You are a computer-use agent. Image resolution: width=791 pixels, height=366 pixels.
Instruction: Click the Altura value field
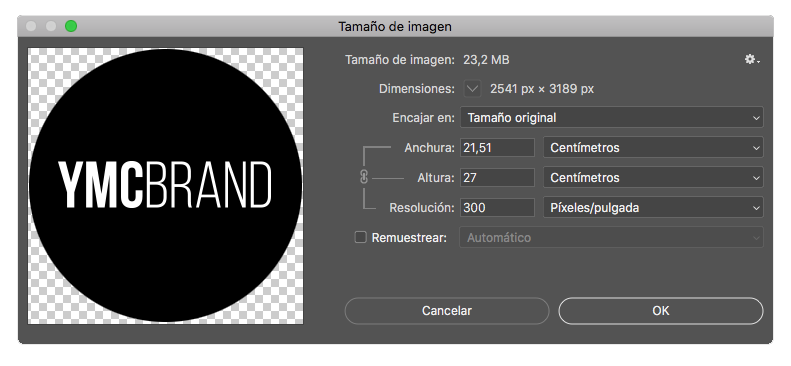(x=497, y=177)
